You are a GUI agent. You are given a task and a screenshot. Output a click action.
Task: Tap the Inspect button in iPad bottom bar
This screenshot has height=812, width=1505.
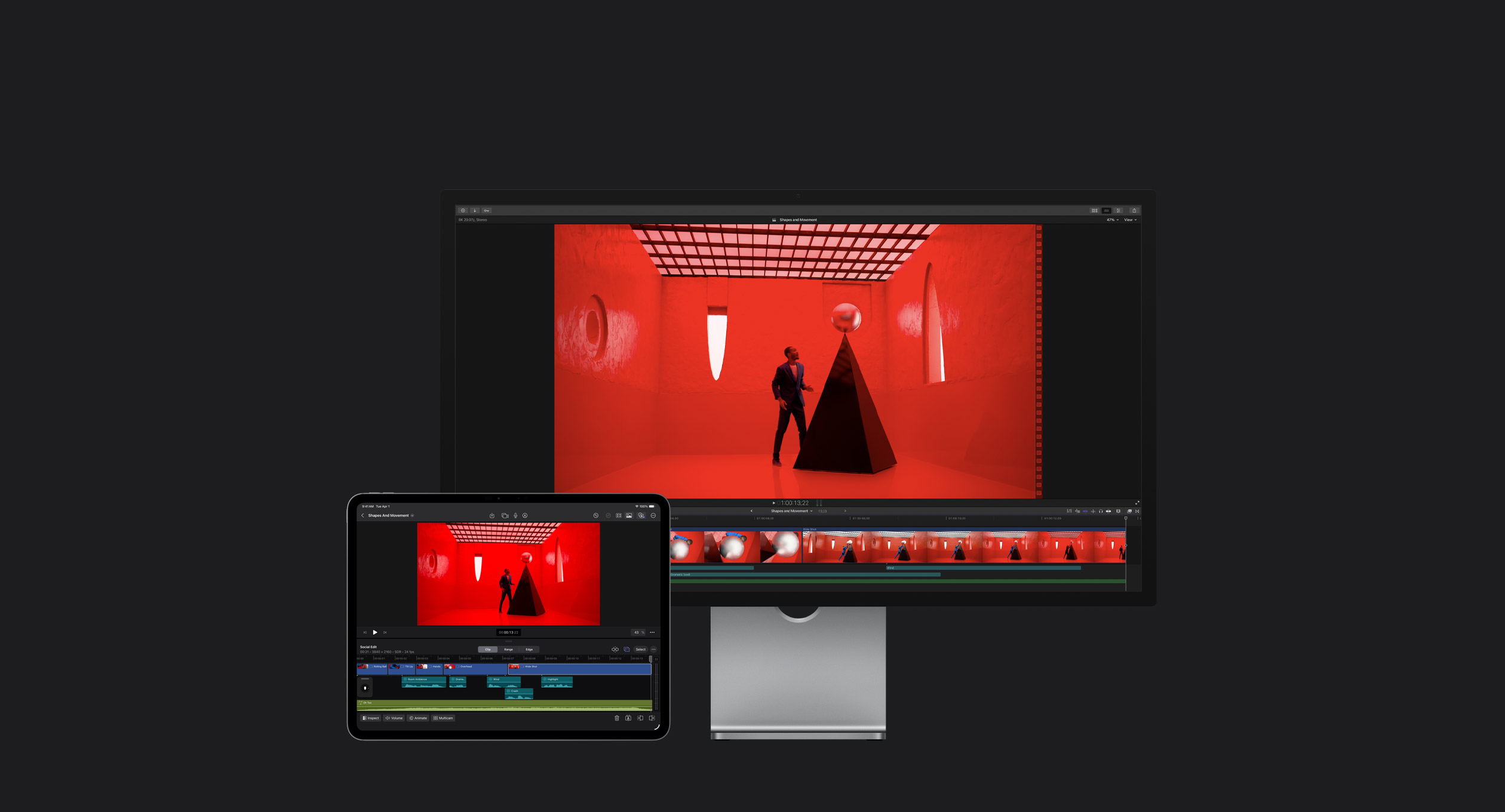371,718
